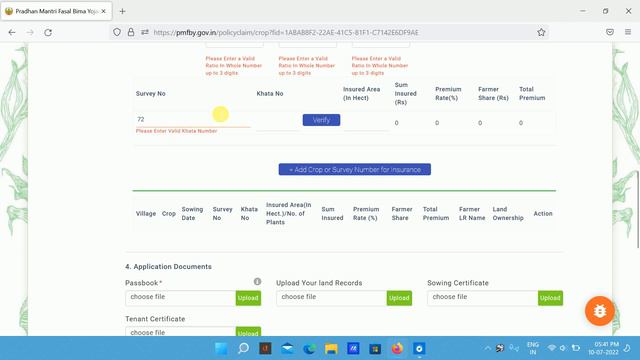640x360 pixels.
Task: Click the address bar URL
Action: (x=286, y=32)
